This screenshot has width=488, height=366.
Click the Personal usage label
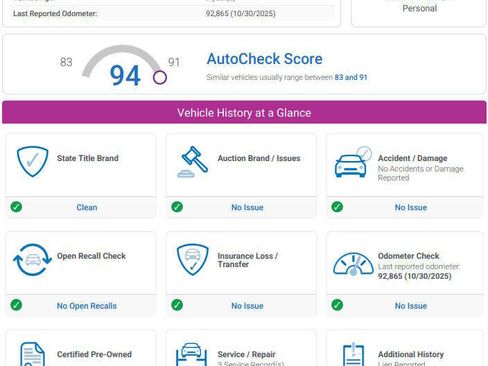(x=420, y=8)
